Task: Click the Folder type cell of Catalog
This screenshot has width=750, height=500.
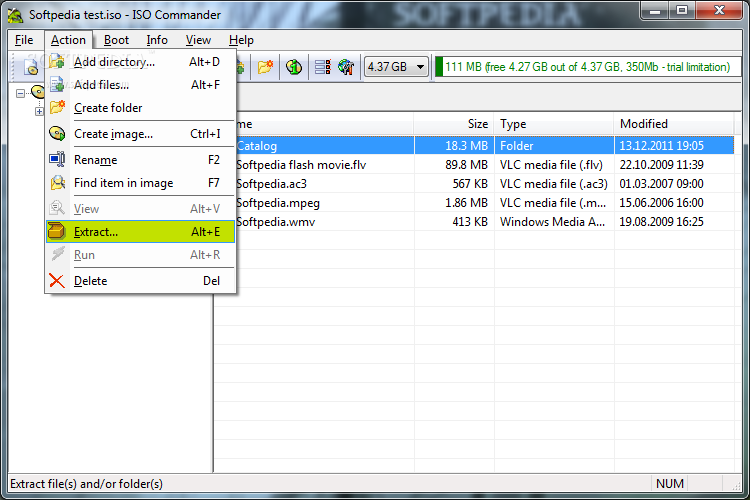Action: pos(516,146)
